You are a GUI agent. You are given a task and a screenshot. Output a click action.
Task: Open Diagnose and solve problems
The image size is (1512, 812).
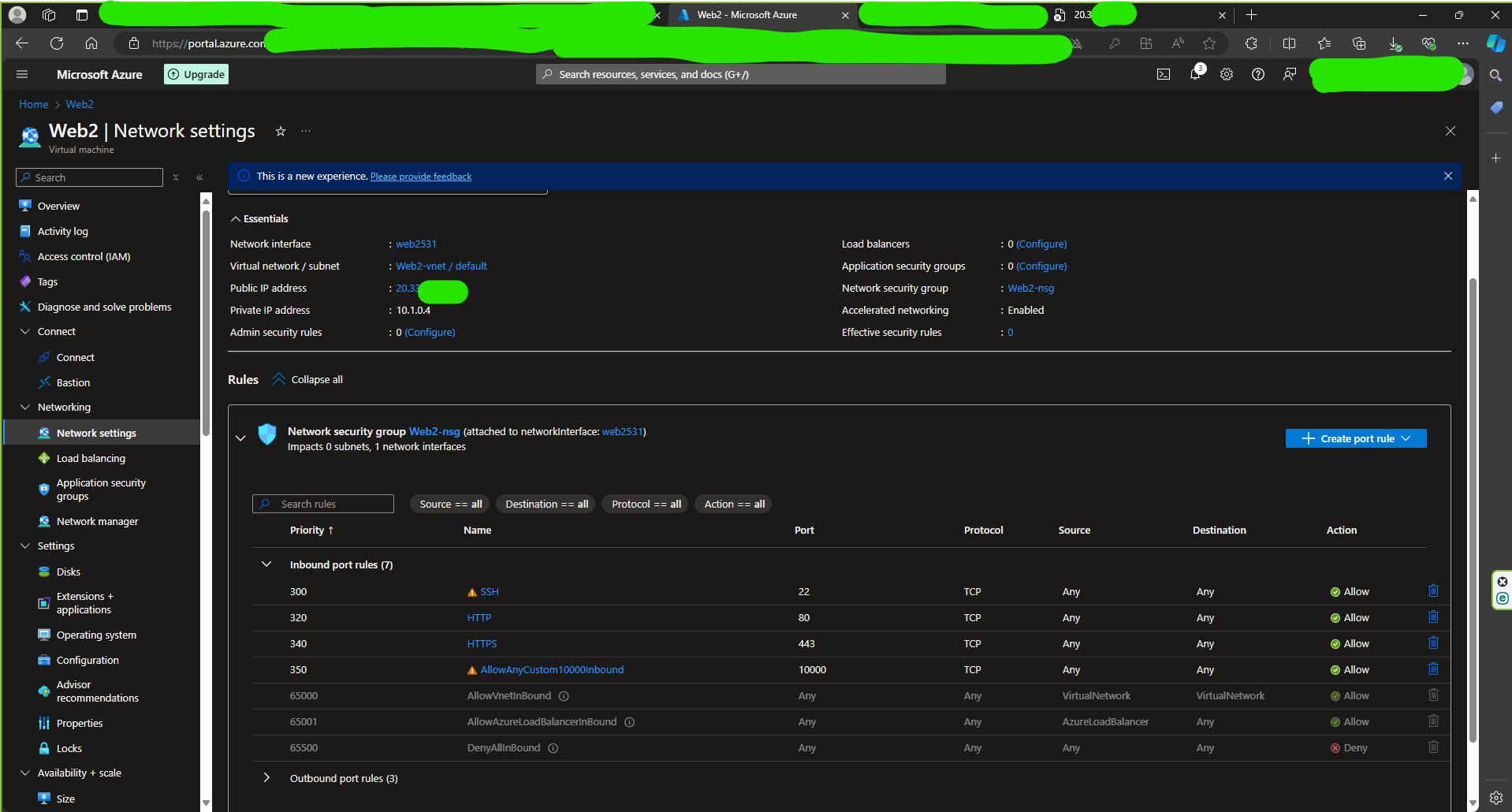pyautogui.click(x=102, y=307)
